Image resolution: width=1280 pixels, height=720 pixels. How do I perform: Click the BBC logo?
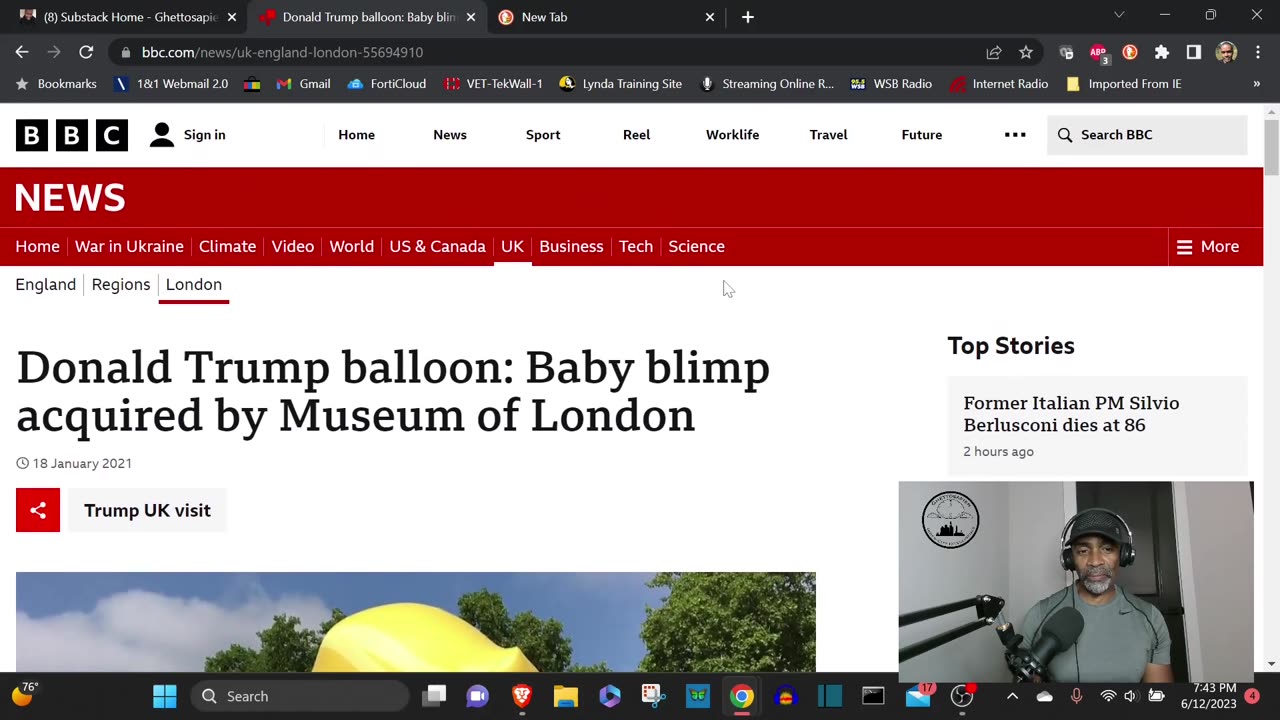click(x=72, y=135)
